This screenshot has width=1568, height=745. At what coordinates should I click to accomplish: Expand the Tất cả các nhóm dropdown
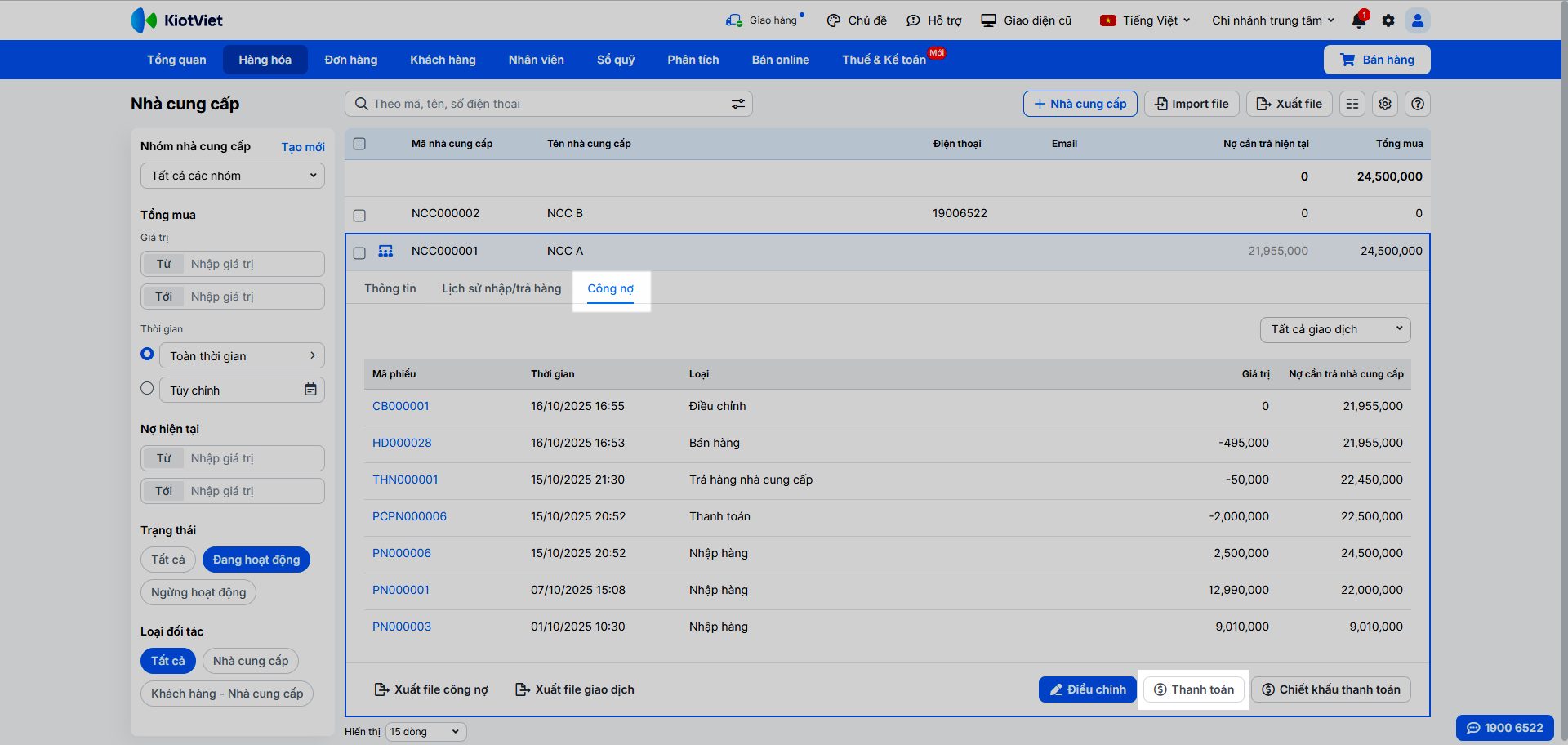233,176
